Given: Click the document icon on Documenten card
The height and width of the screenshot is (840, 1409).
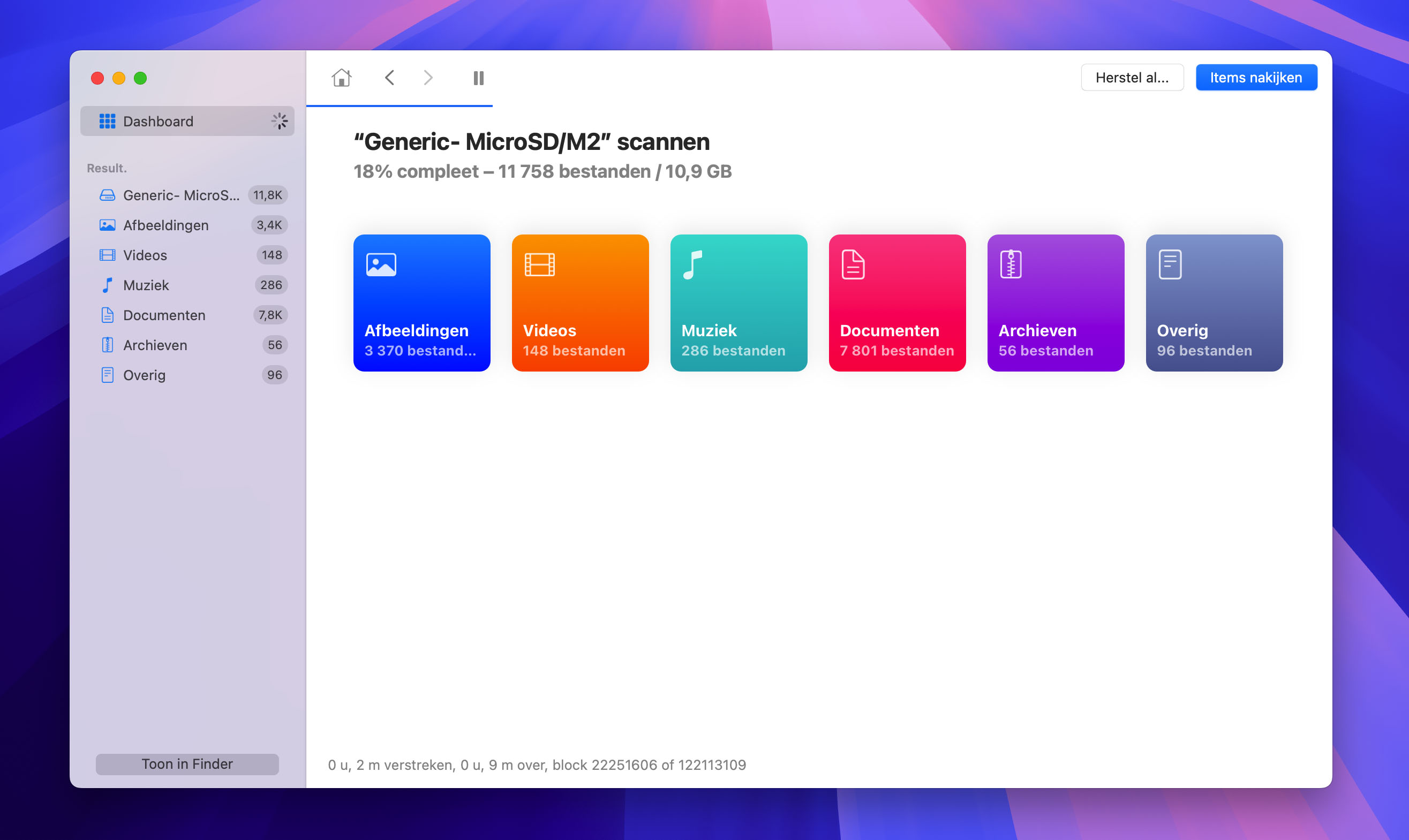Looking at the screenshot, I should (x=853, y=264).
